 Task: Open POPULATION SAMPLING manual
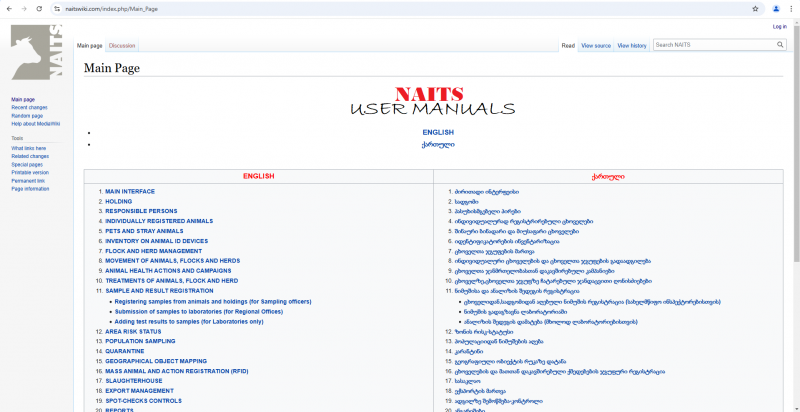[x=140, y=341]
